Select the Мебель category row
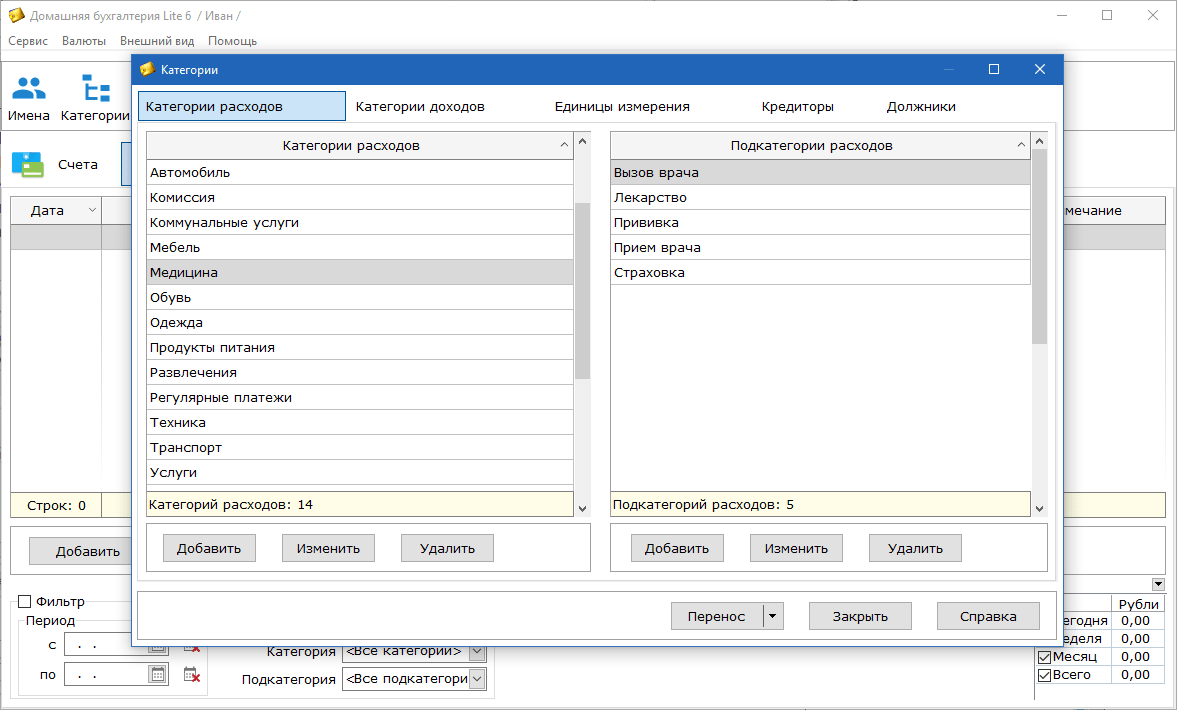The height and width of the screenshot is (710, 1177). tap(360, 247)
